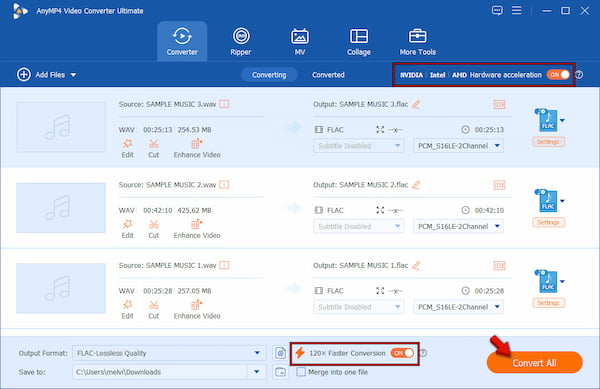This screenshot has height=389, width=600.
Task: Switch to the Collage tab
Action: coord(359,41)
